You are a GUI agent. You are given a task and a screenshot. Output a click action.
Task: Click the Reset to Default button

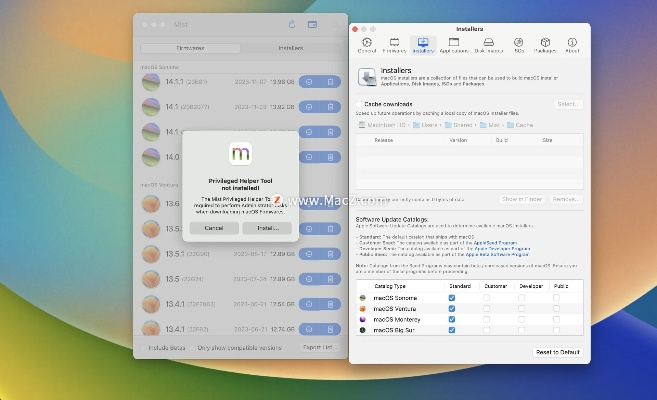[x=556, y=352]
